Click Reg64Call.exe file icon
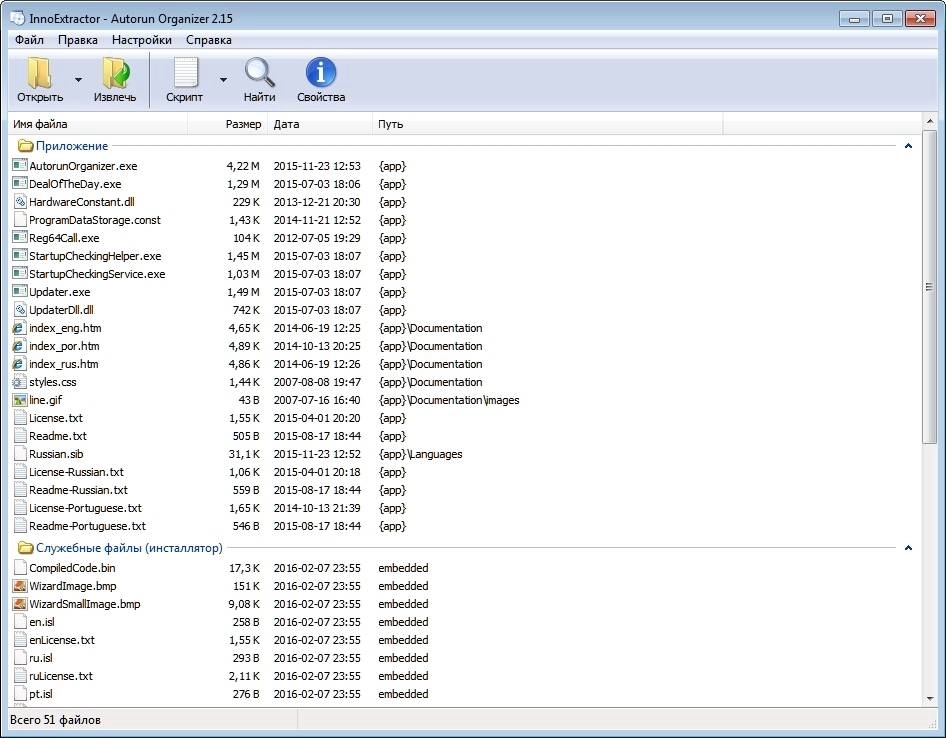Image resolution: width=946 pixels, height=738 pixels. point(20,237)
